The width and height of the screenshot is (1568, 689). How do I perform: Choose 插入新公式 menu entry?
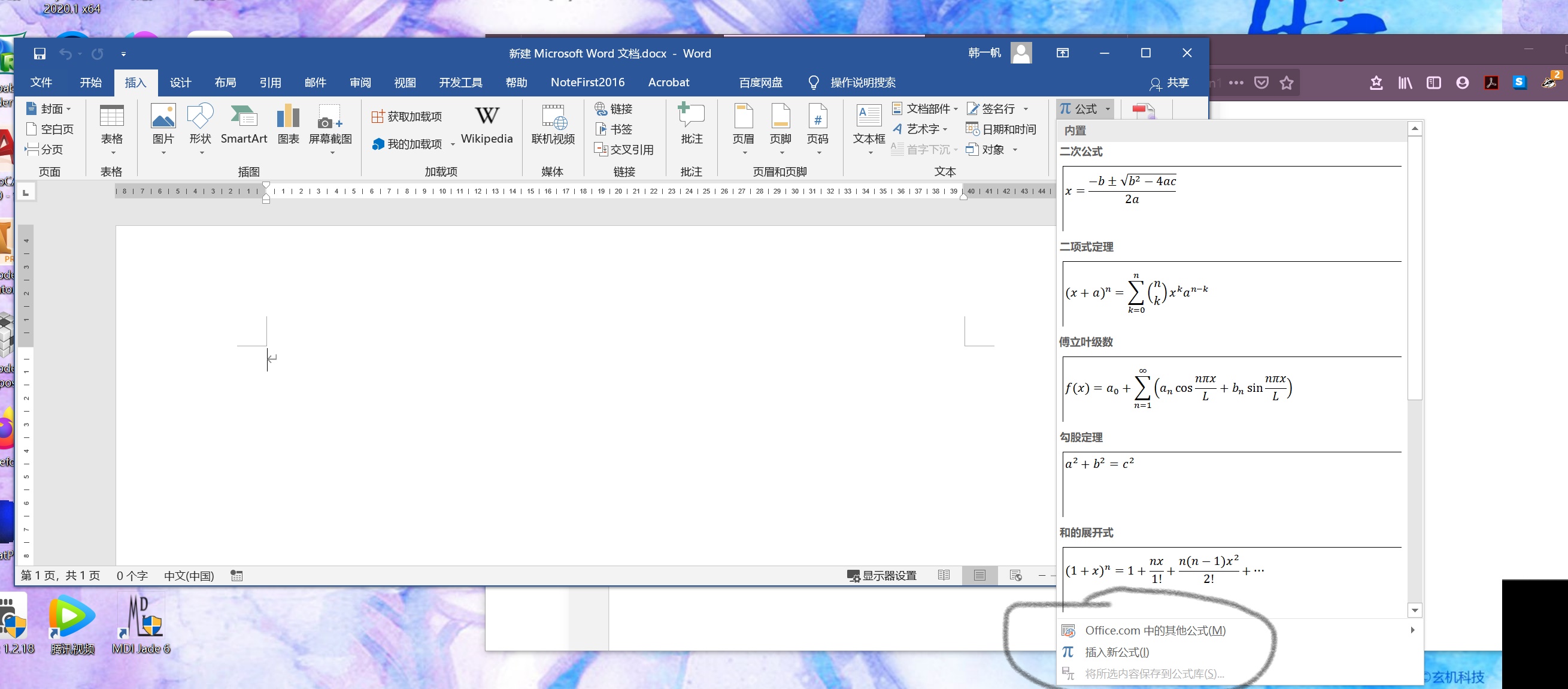[x=1117, y=652]
